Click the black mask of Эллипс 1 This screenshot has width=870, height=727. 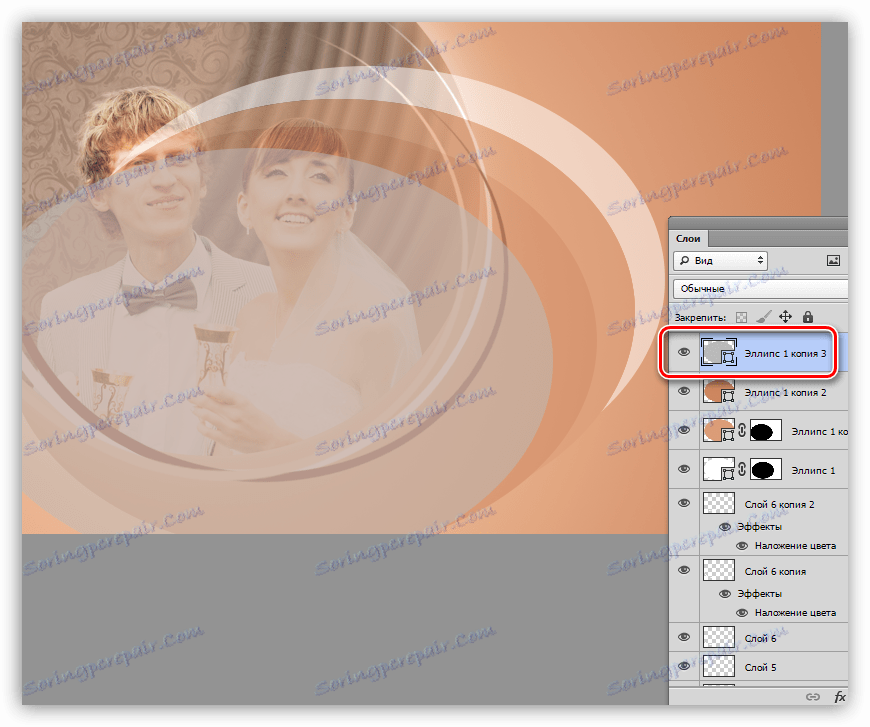click(x=766, y=469)
